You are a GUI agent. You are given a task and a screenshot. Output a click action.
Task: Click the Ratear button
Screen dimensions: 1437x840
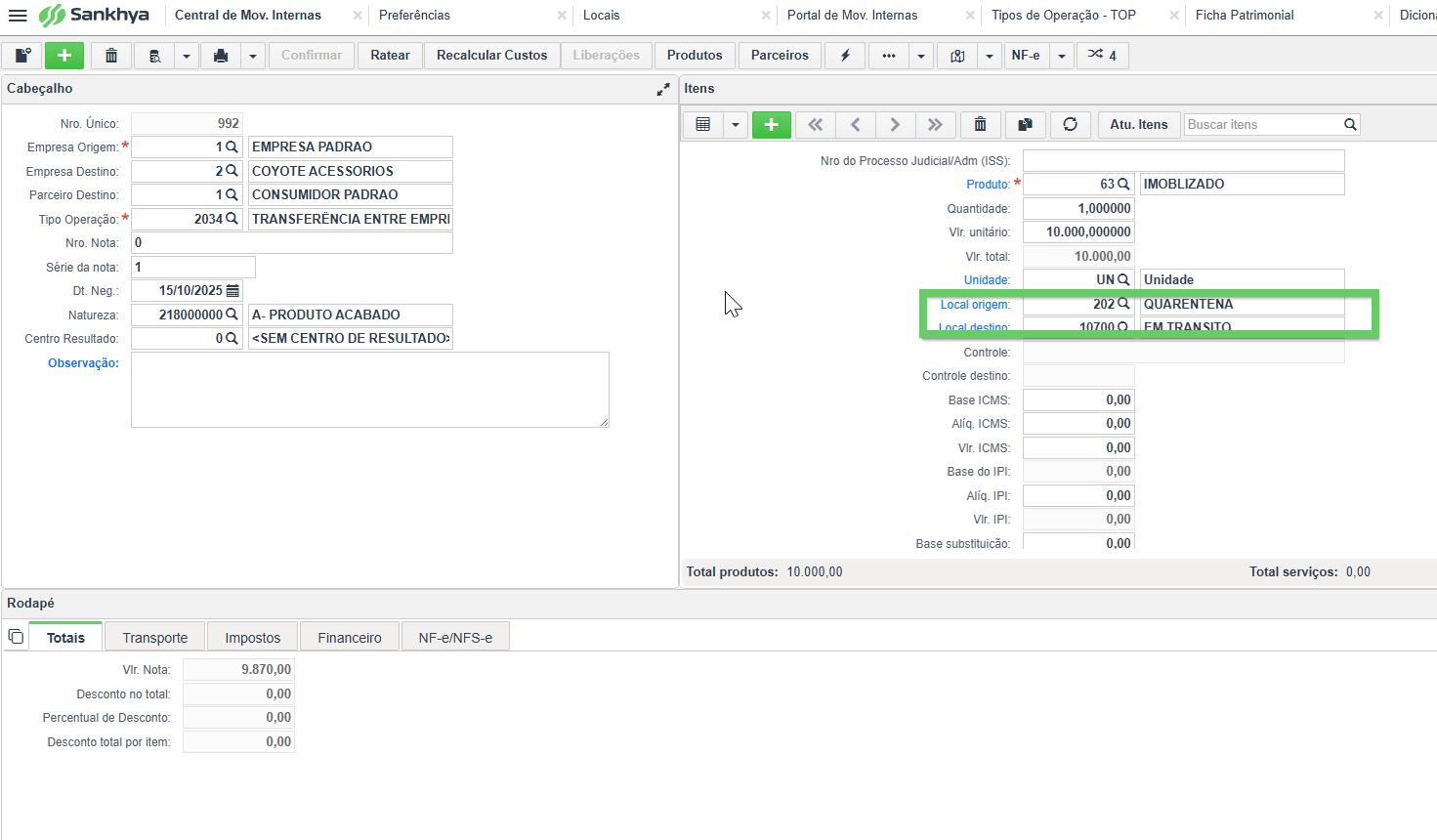(390, 56)
